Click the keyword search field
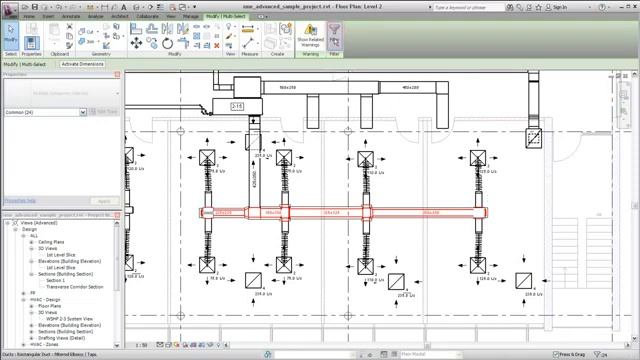 point(469,7)
